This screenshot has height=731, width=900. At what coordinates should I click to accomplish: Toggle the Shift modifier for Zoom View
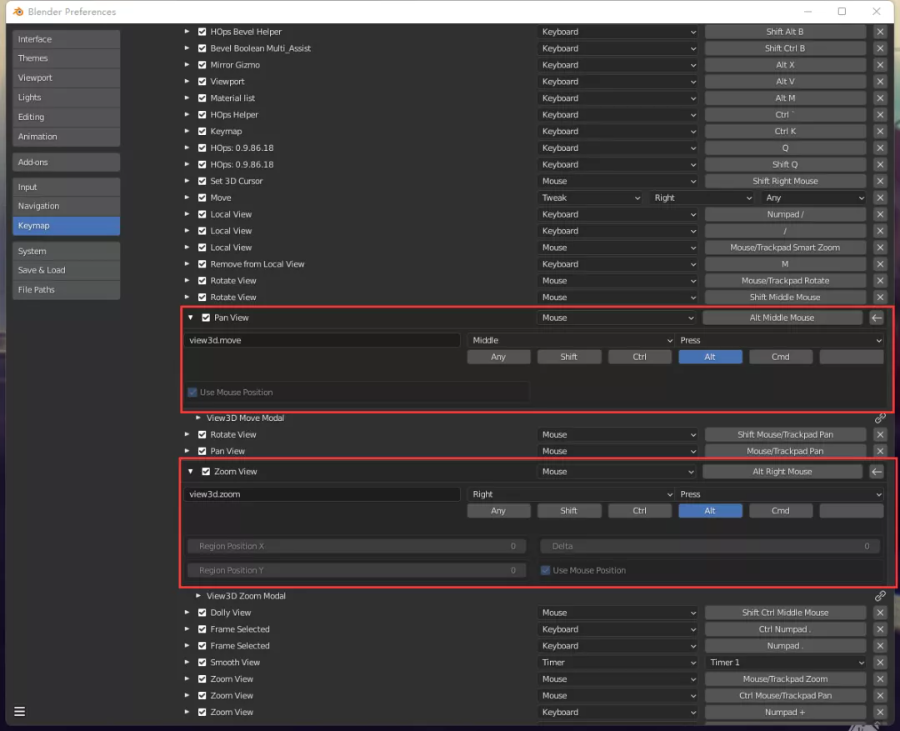coord(568,511)
